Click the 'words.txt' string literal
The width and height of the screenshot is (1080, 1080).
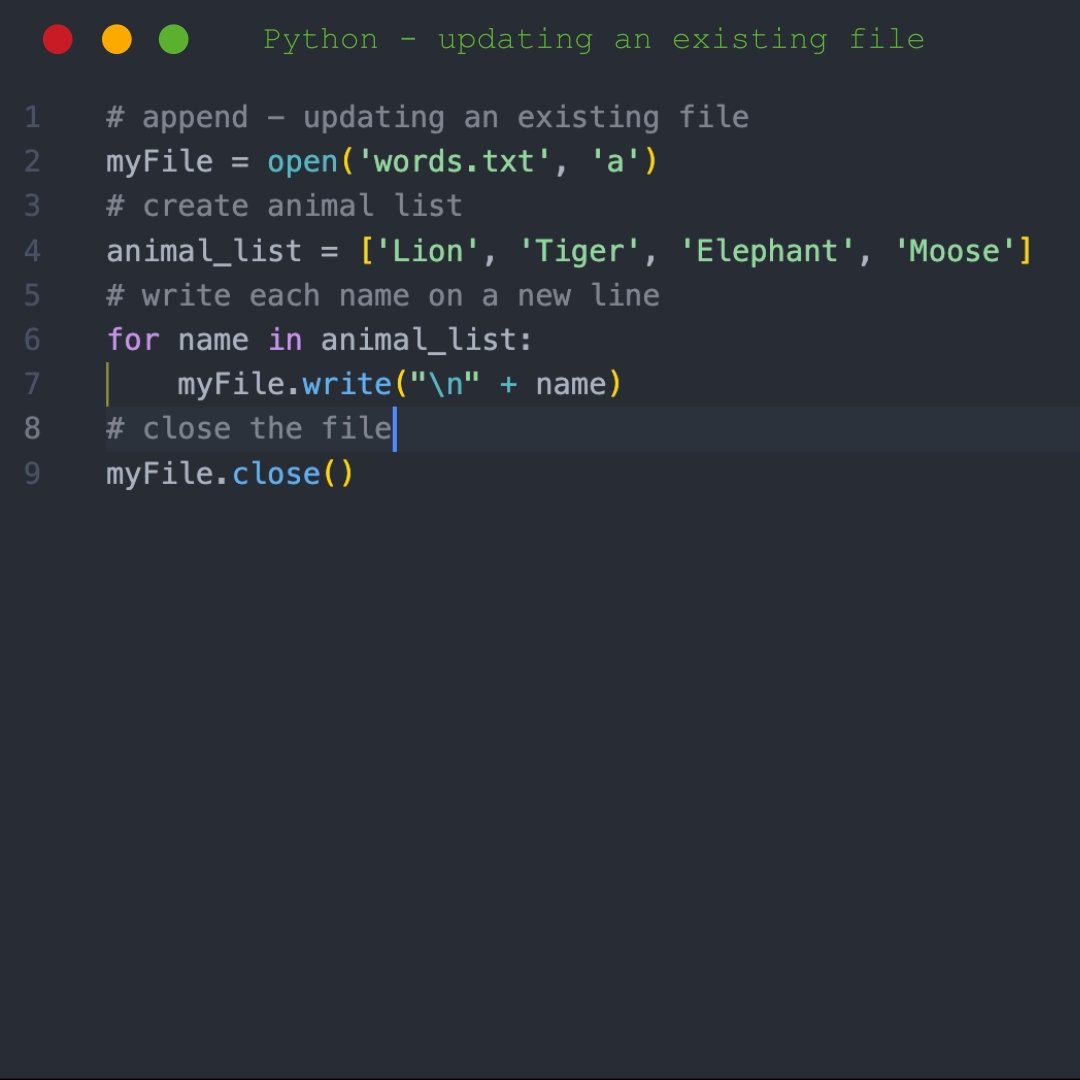pyautogui.click(x=454, y=162)
